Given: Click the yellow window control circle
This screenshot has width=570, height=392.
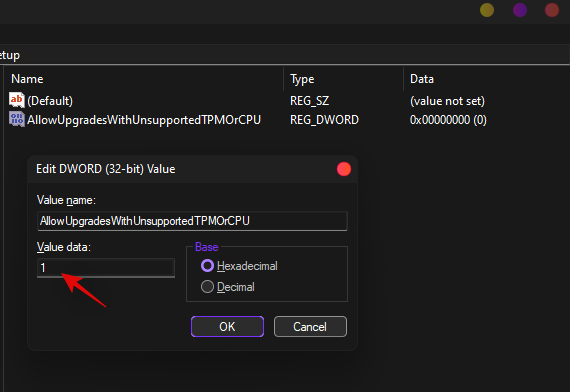Looking at the screenshot, I should tap(487, 10).
